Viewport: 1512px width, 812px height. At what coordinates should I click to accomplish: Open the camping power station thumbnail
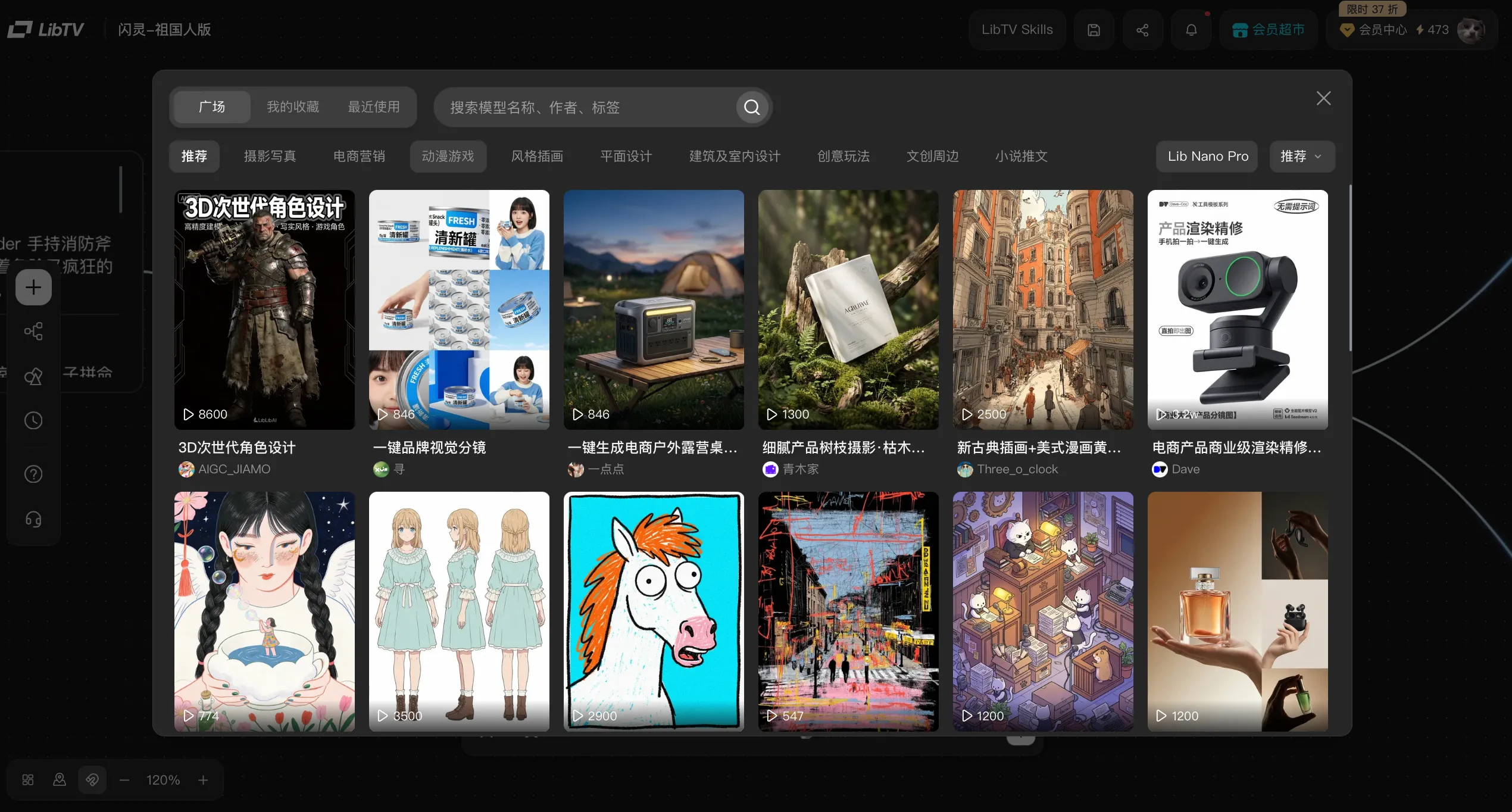(654, 310)
